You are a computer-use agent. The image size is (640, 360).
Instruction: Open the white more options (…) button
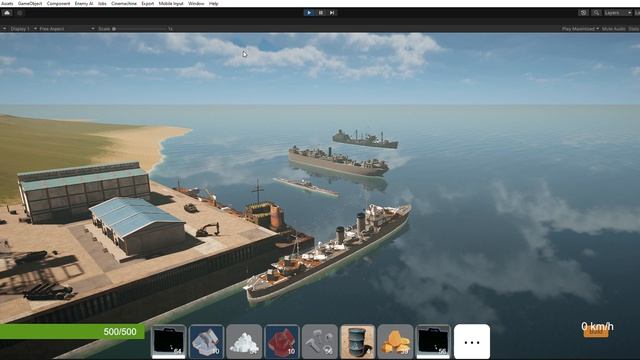click(x=472, y=341)
